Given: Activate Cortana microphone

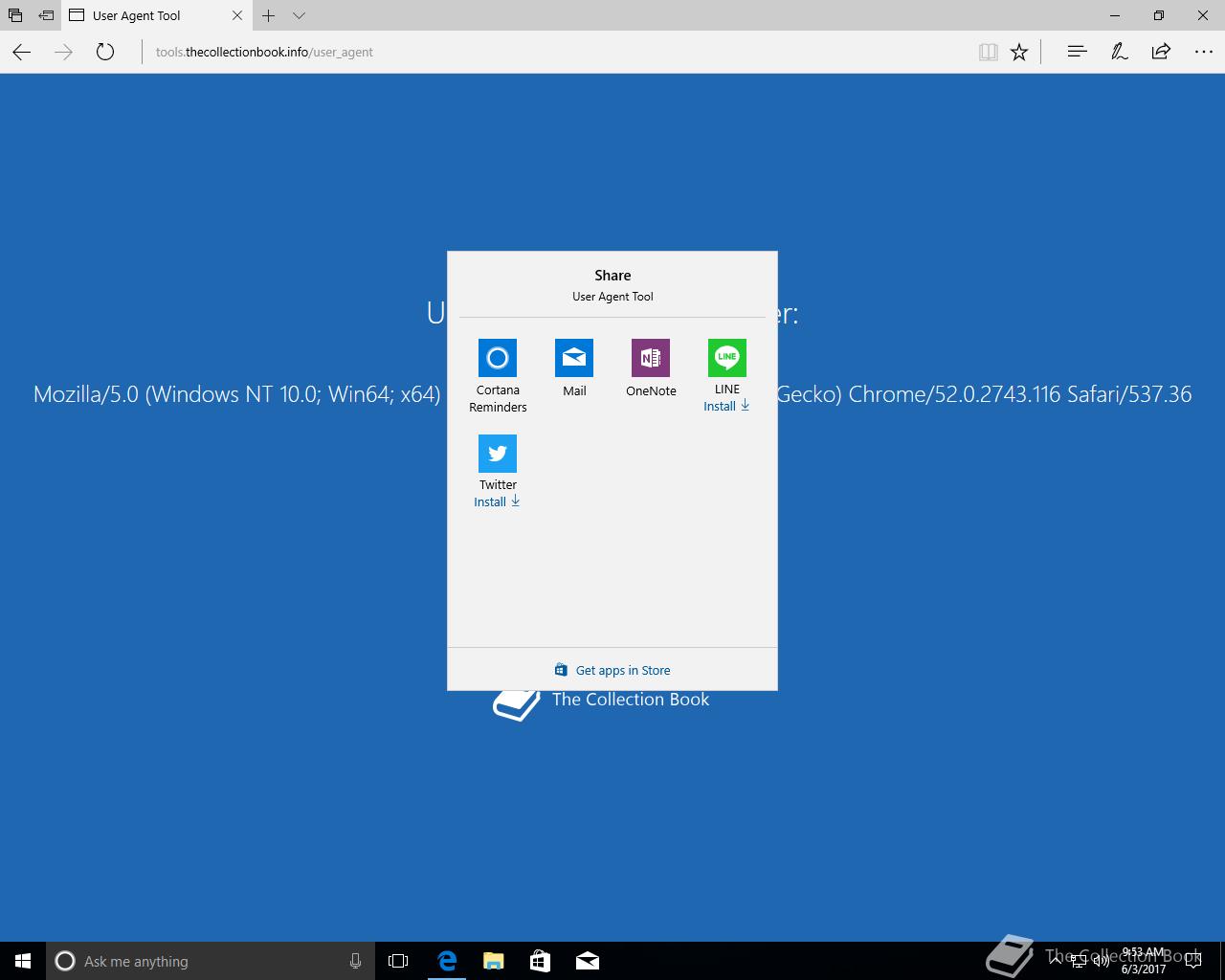Looking at the screenshot, I should [x=355, y=961].
